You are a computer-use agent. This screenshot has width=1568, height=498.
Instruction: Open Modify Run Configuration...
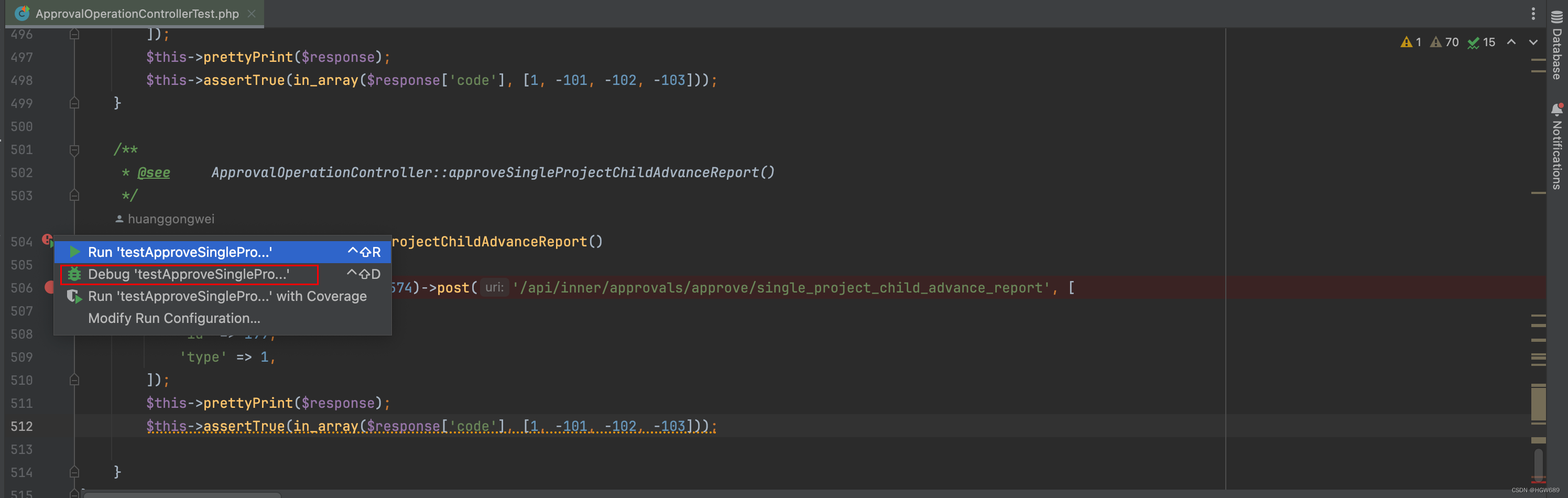pos(222,318)
